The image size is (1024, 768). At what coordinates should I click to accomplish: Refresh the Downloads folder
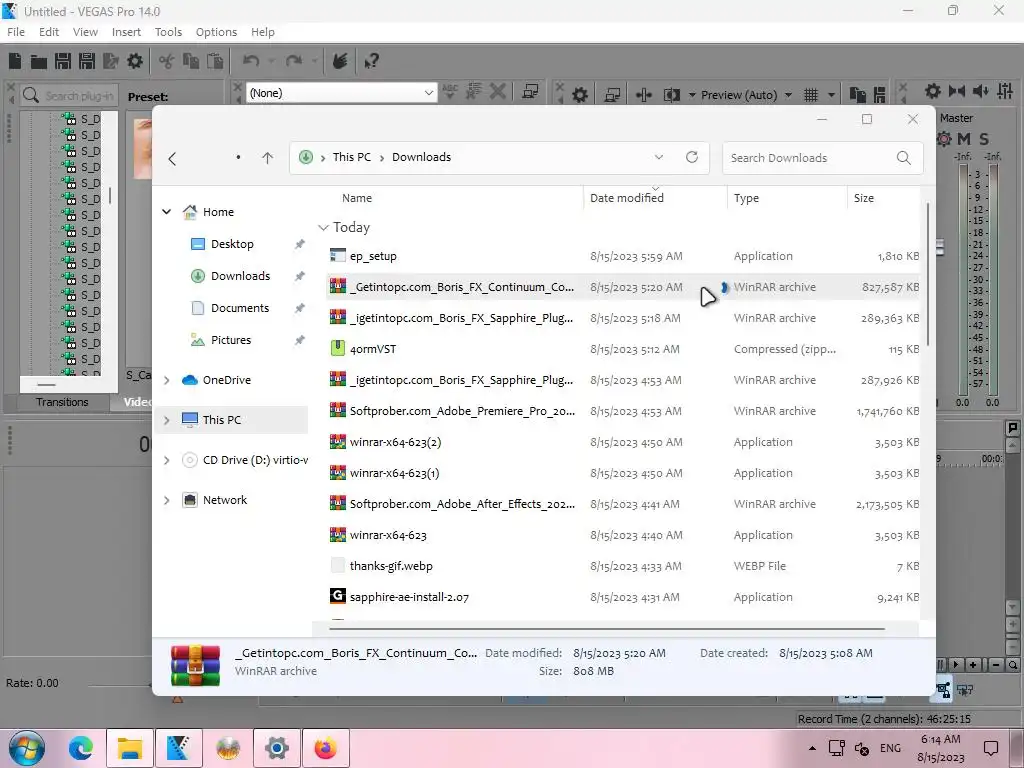[692, 157]
